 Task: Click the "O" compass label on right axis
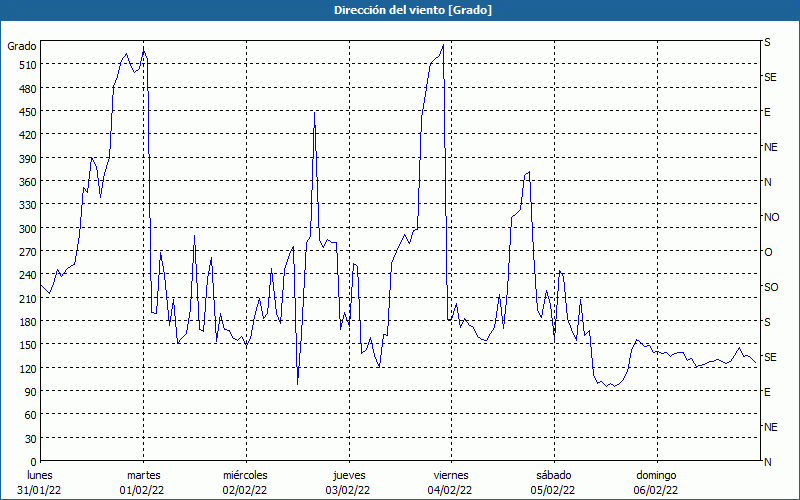(768, 253)
